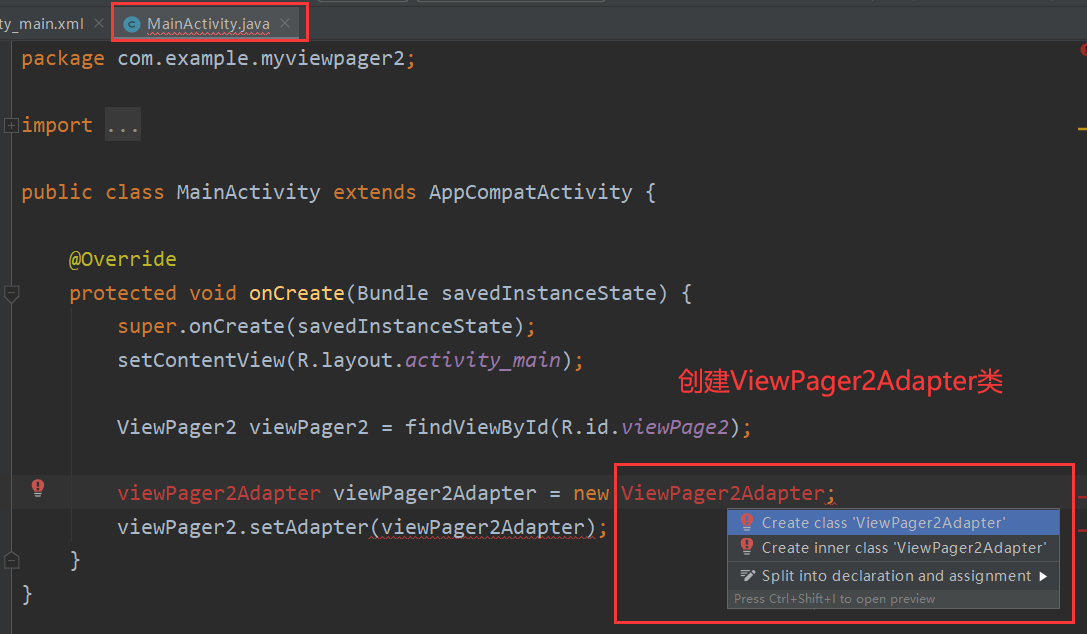Click the red viewPager2Adapter type at line start
Viewport: 1087px width, 634px height.
click(x=219, y=493)
